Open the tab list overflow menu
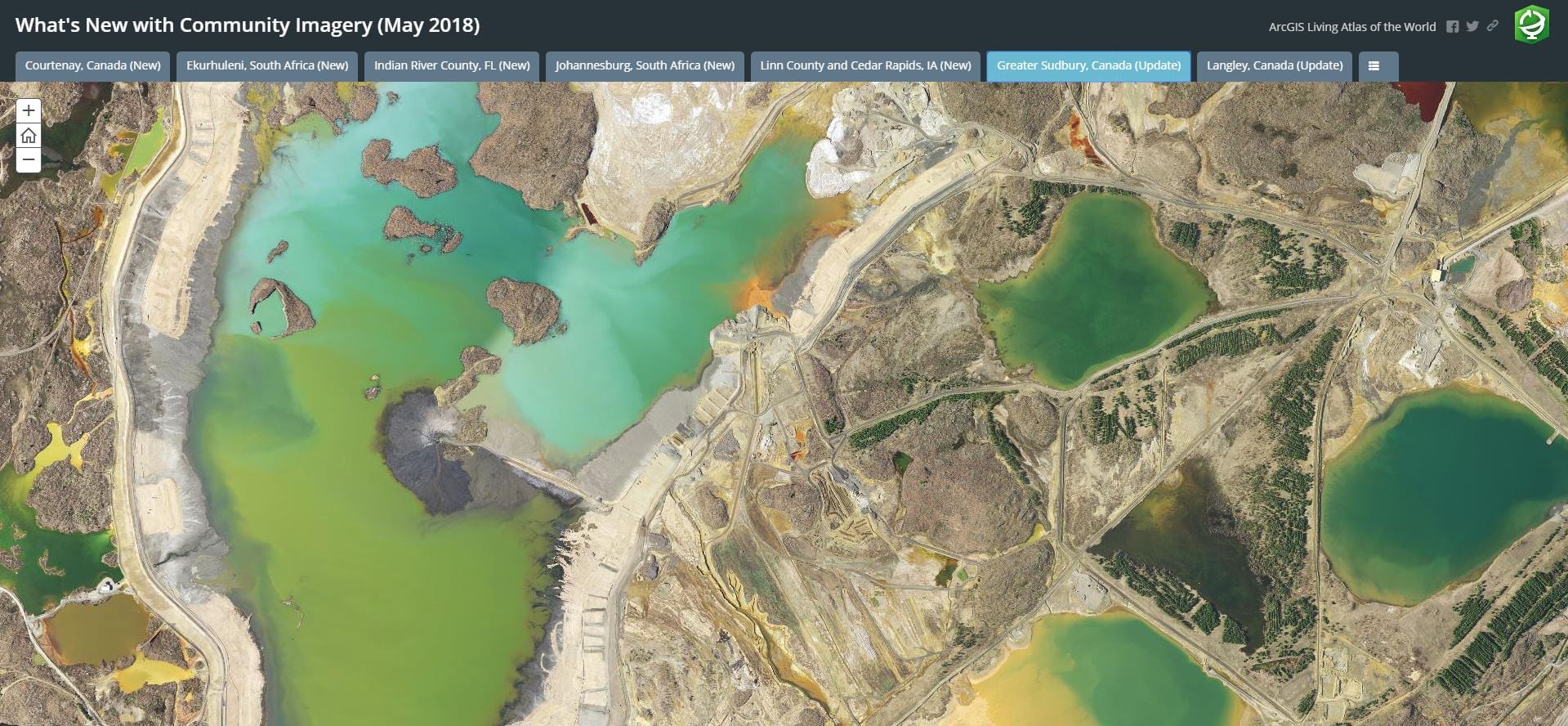The height and width of the screenshot is (726, 1568). (x=1378, y=66)
